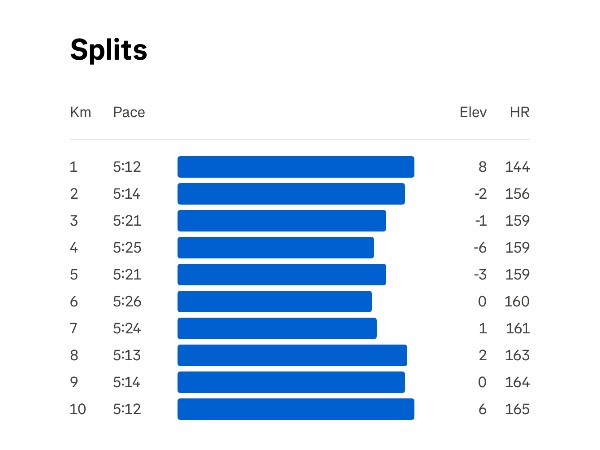Click the kilometer number 9 row label
600x450 pixels.
(74, 382)
